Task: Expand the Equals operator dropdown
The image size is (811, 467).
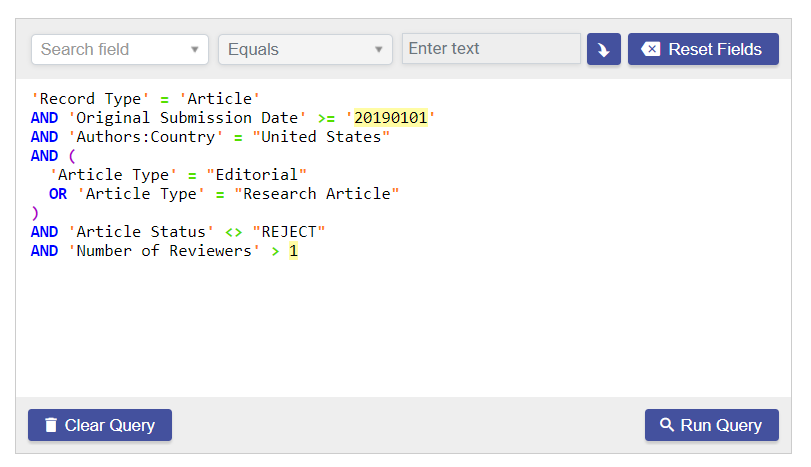Action: [305, 49]
